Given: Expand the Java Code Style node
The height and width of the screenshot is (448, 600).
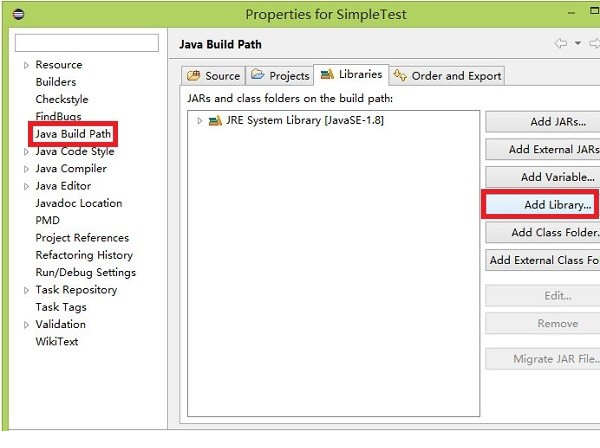Looking at the screenshot, I should pyautogui.click(x=26, y=152).
